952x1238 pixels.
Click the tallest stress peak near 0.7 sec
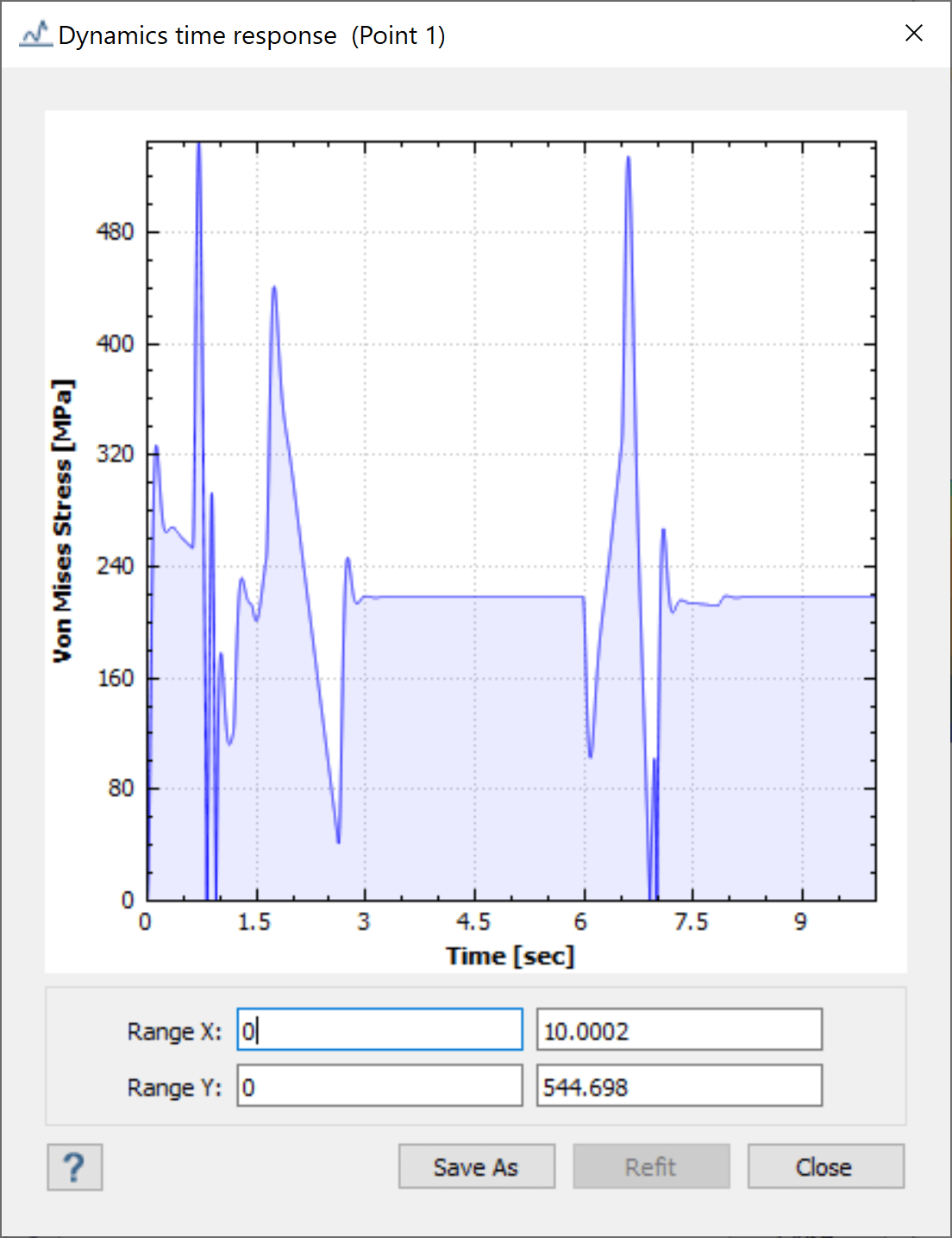coord(198,147)
